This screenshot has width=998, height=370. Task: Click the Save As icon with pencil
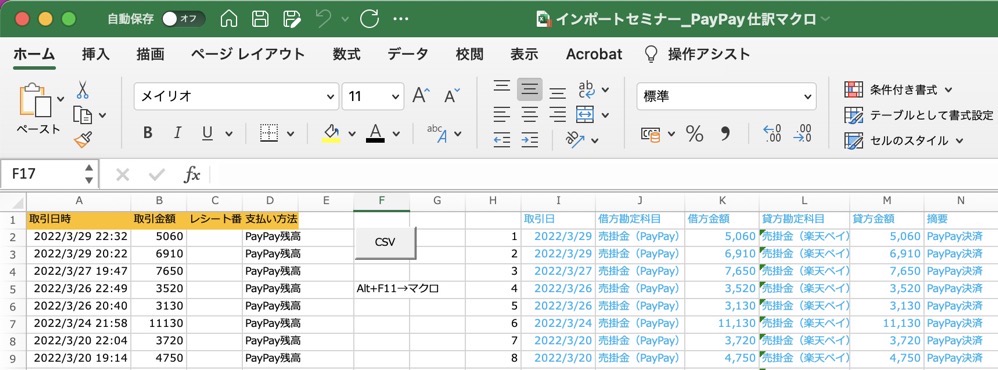[x=292, y=18]
